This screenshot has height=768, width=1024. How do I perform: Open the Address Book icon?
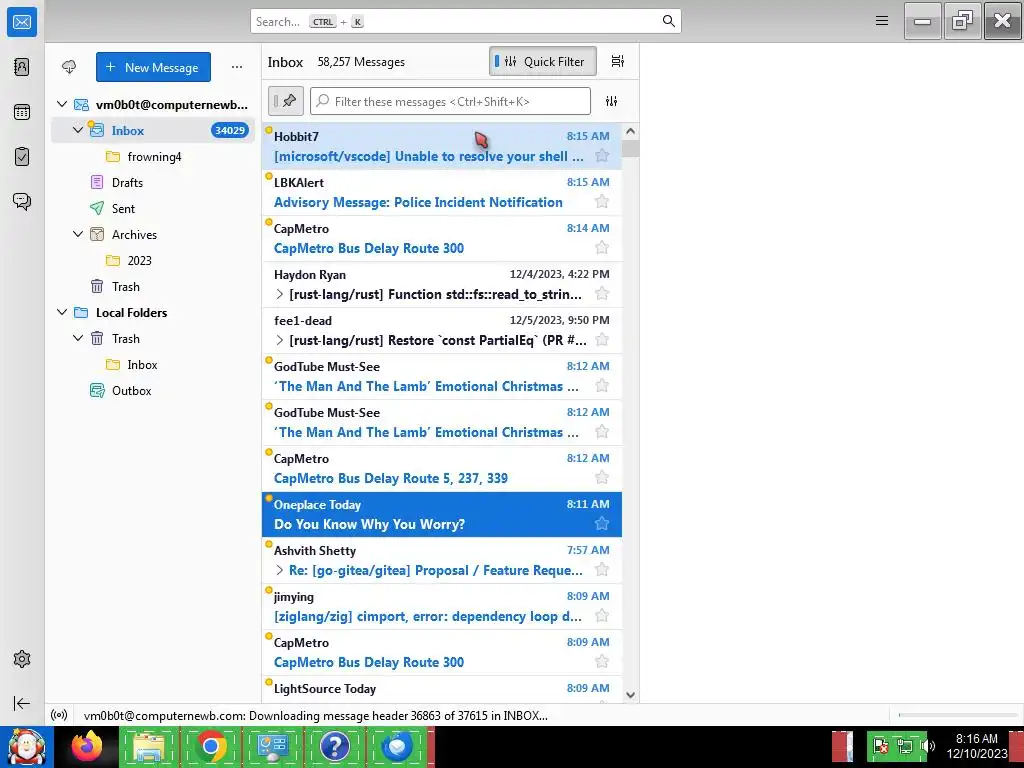[x=22, y=67]
